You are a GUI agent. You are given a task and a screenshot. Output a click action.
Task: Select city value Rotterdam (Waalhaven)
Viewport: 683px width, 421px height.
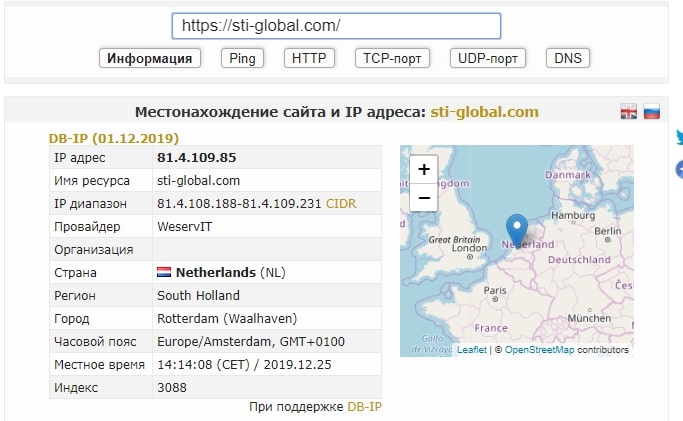[227, 319]
